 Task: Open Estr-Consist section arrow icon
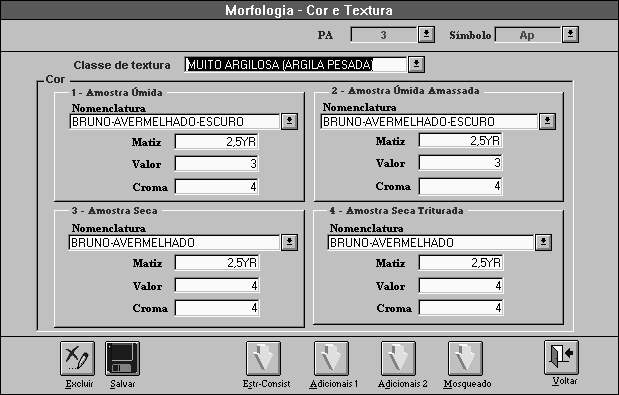click(x=263, y=358)
